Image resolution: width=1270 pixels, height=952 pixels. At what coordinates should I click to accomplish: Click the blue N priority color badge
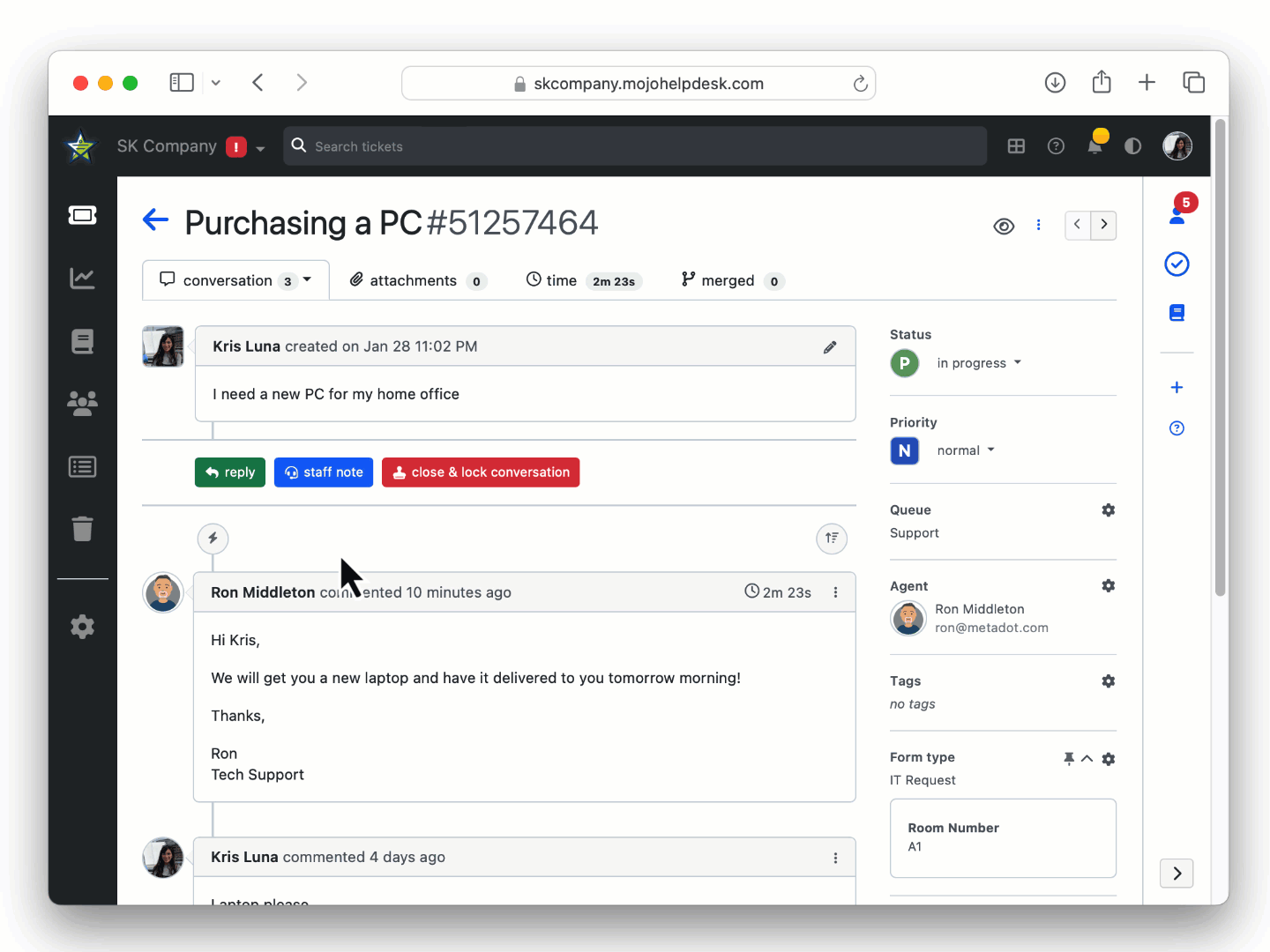[904, 451]
